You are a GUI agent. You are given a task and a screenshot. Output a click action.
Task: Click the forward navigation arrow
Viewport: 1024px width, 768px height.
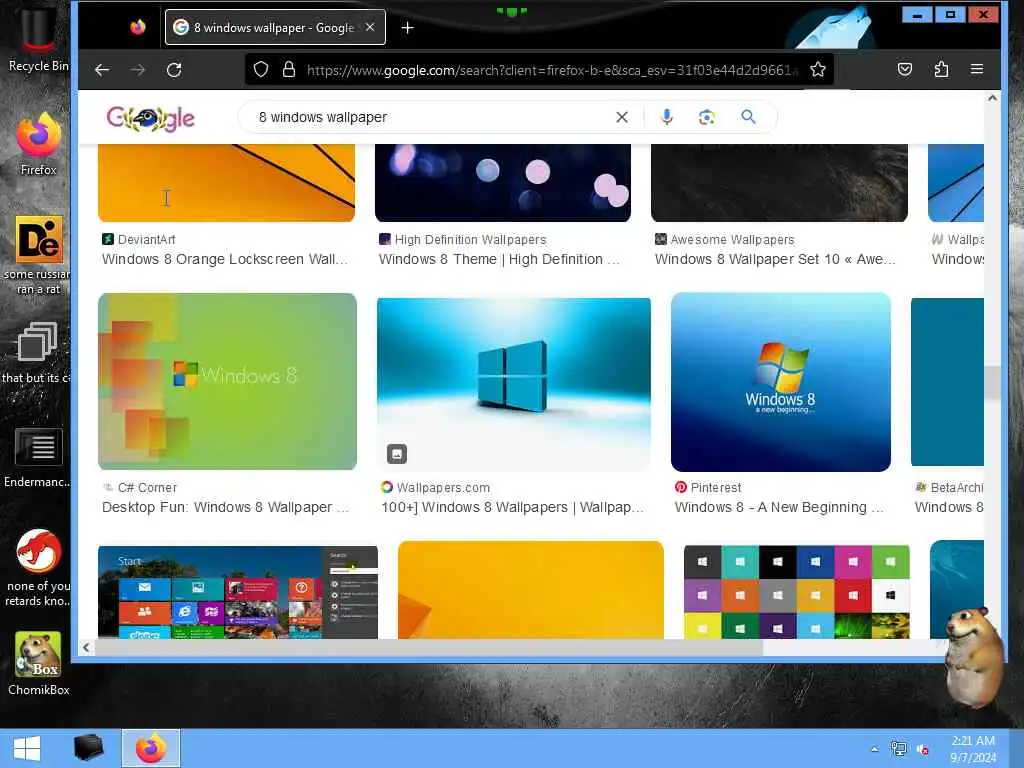click(138, 70)
